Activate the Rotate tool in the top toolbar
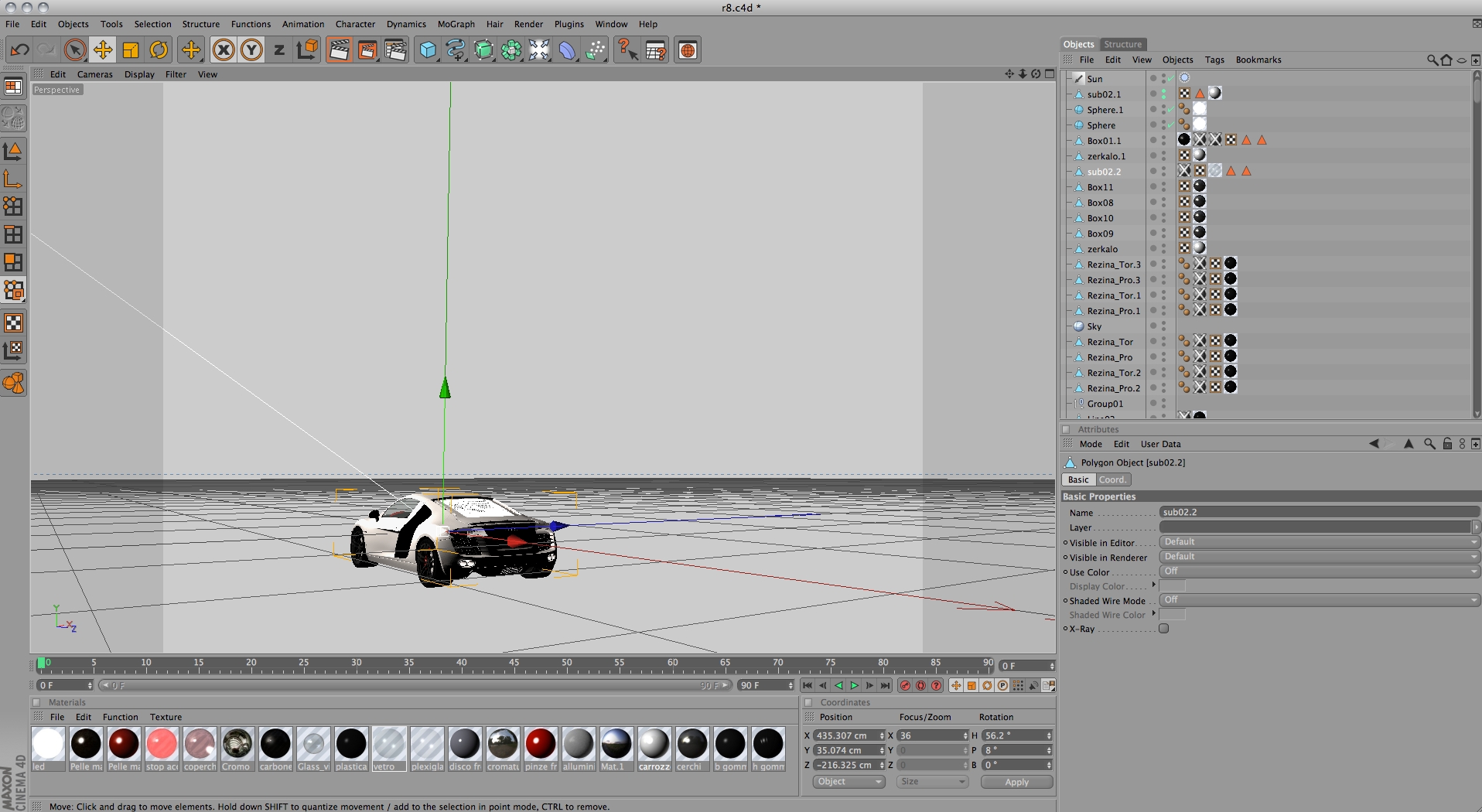Image resolution: width=1482 pixels, height=812 pixels. [159, 50]
